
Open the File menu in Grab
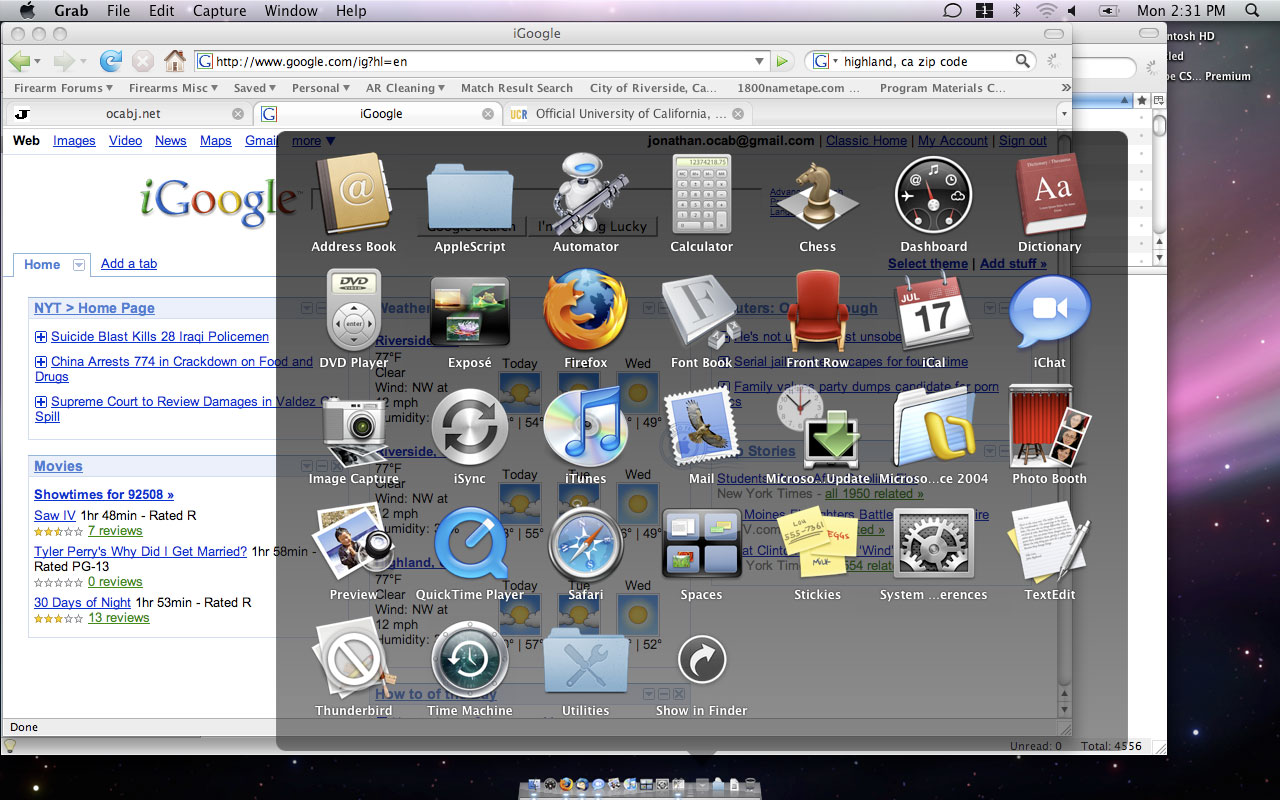point(118,11)
